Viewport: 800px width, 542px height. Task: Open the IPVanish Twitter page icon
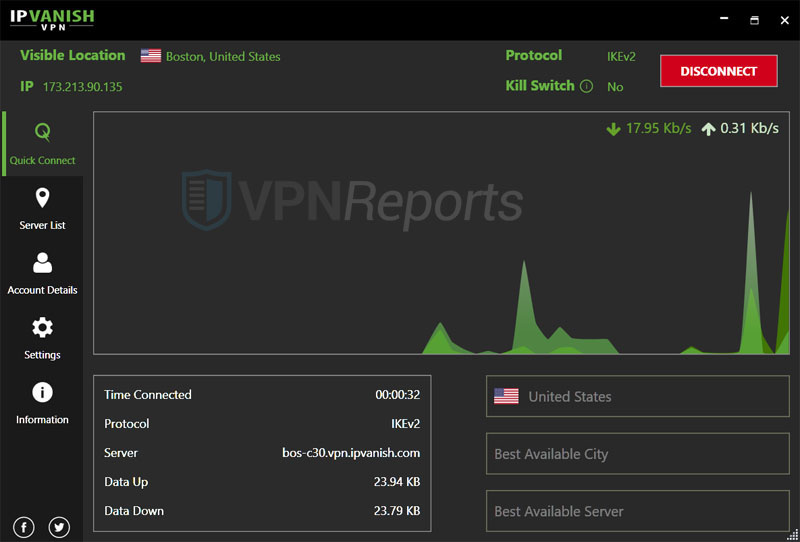pos(59,527)
